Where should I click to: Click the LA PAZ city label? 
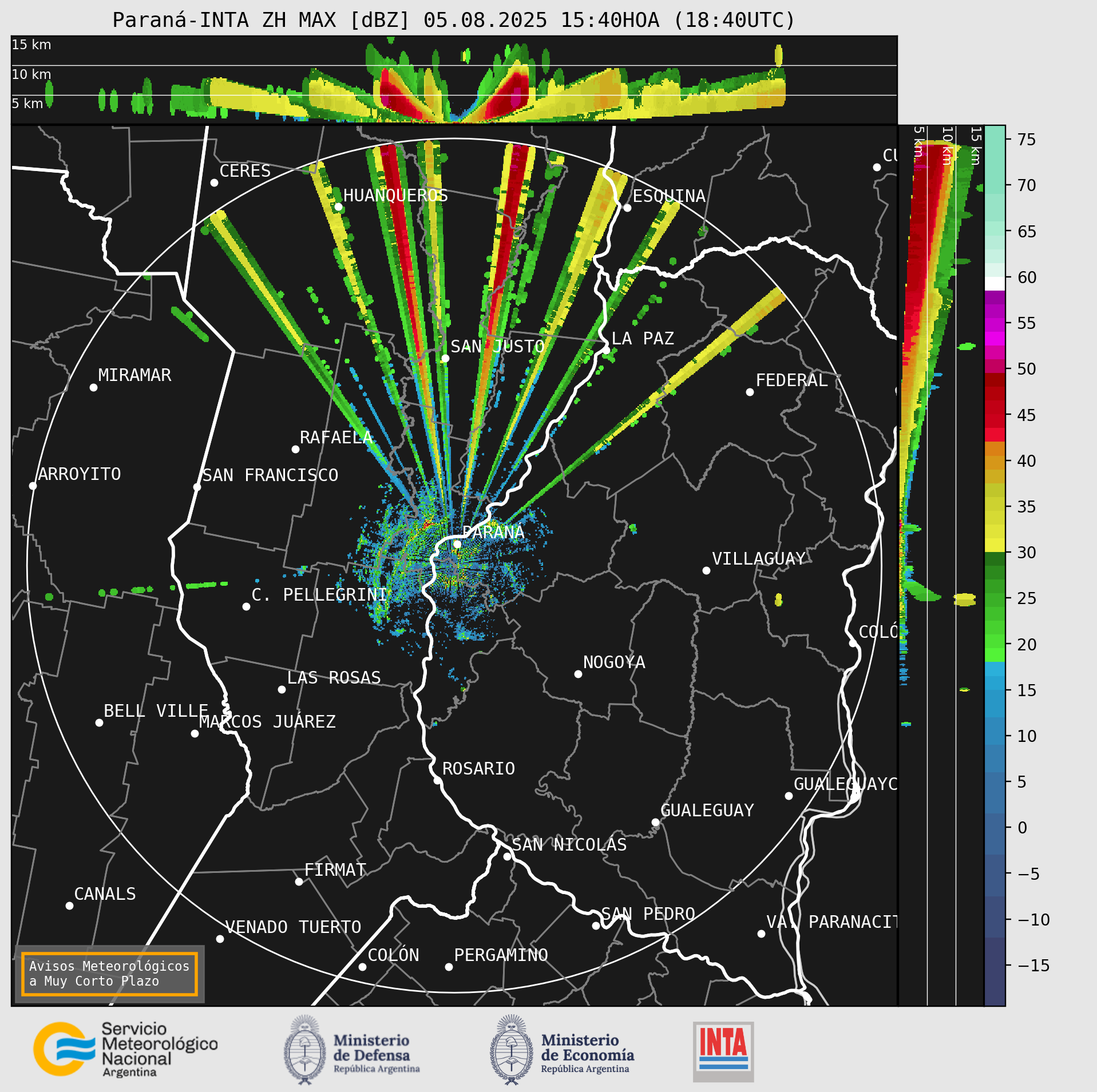pos(643,338)
